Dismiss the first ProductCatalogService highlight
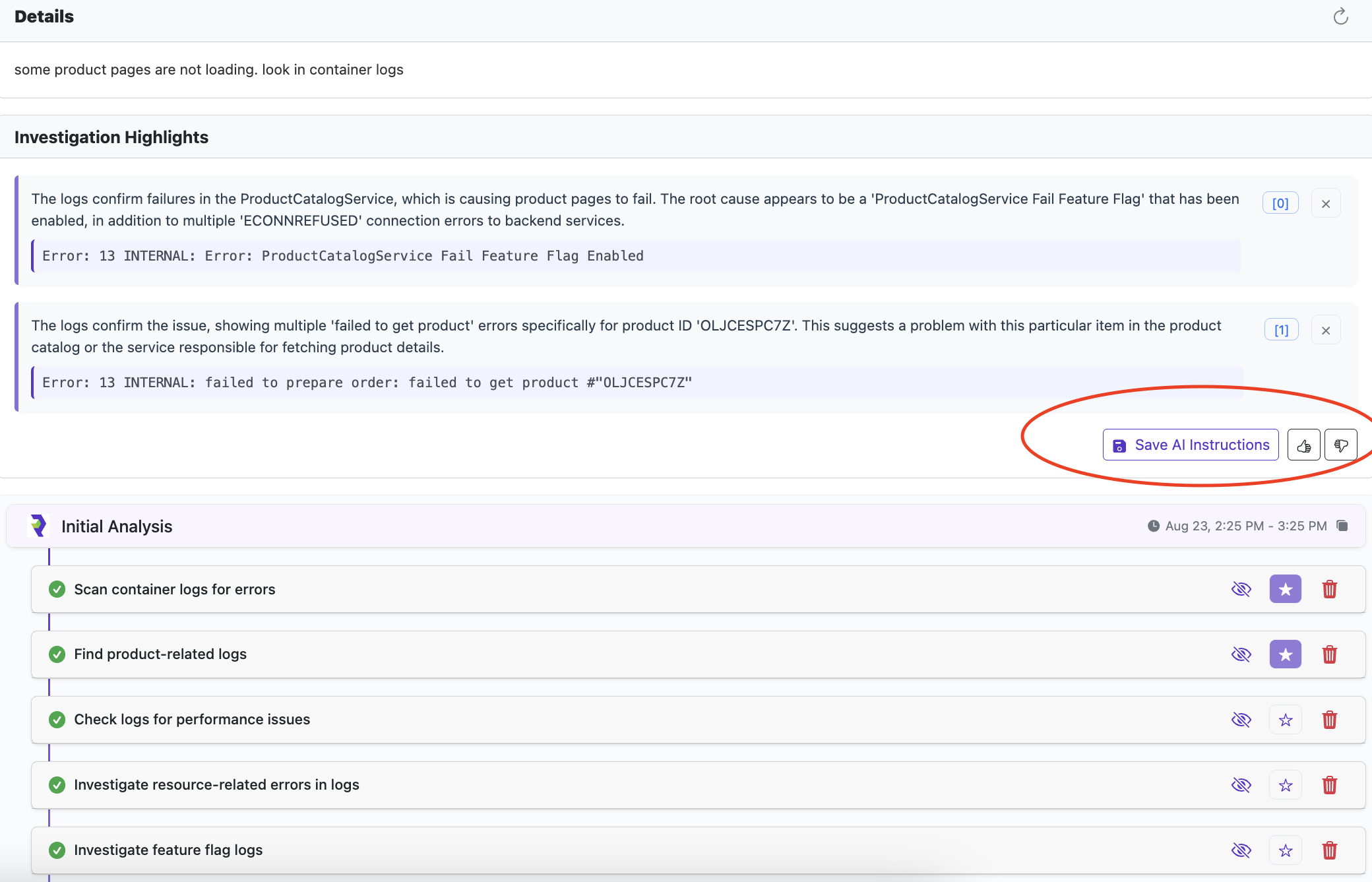Viewport: 1372px width, 882px height. (x=1326, y=204)
